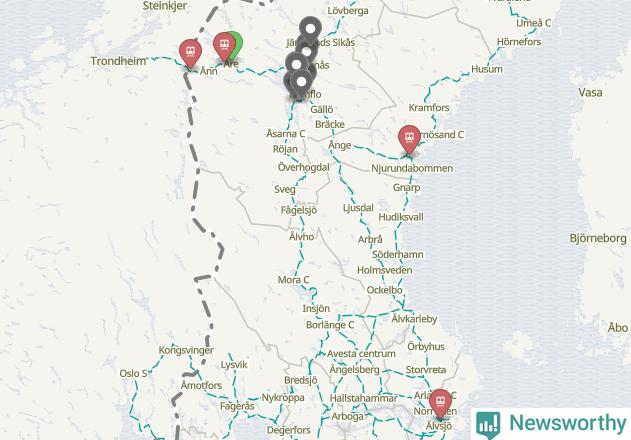Select the Mora C station label
Viewport: 631px width, 440px height.
click(x=293, y=280)
